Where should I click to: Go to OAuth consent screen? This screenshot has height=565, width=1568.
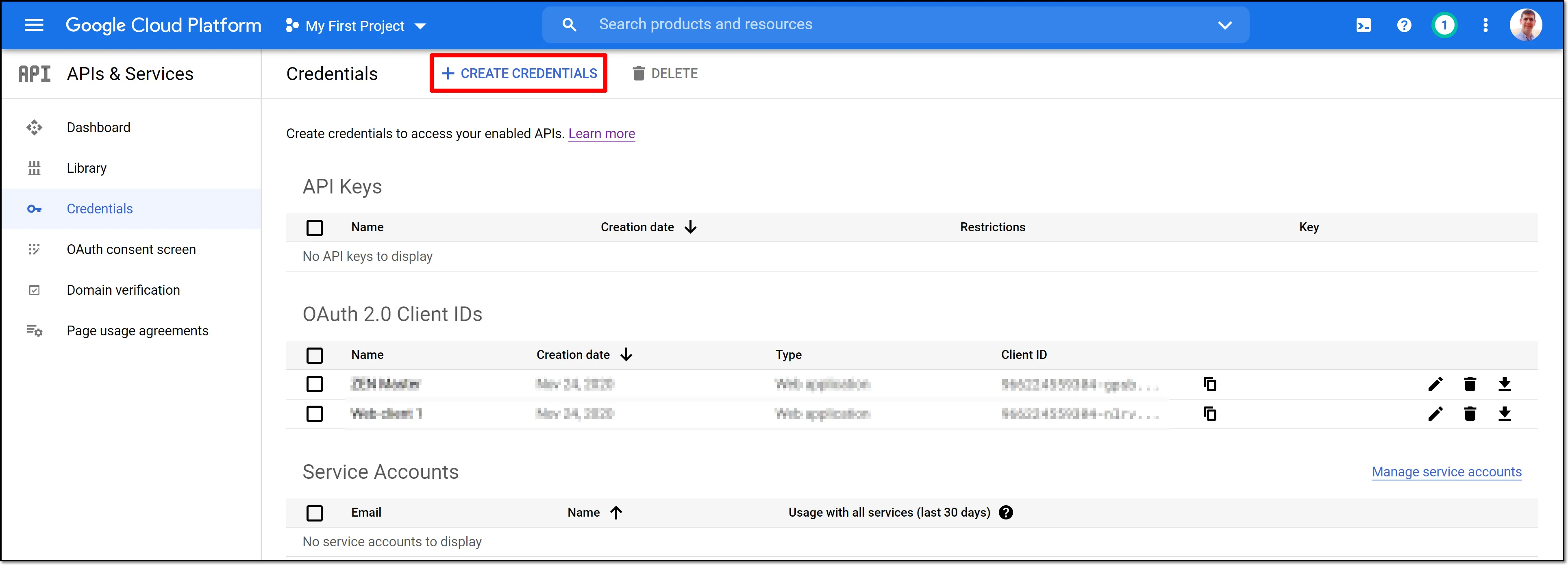(x=131, y=250)
